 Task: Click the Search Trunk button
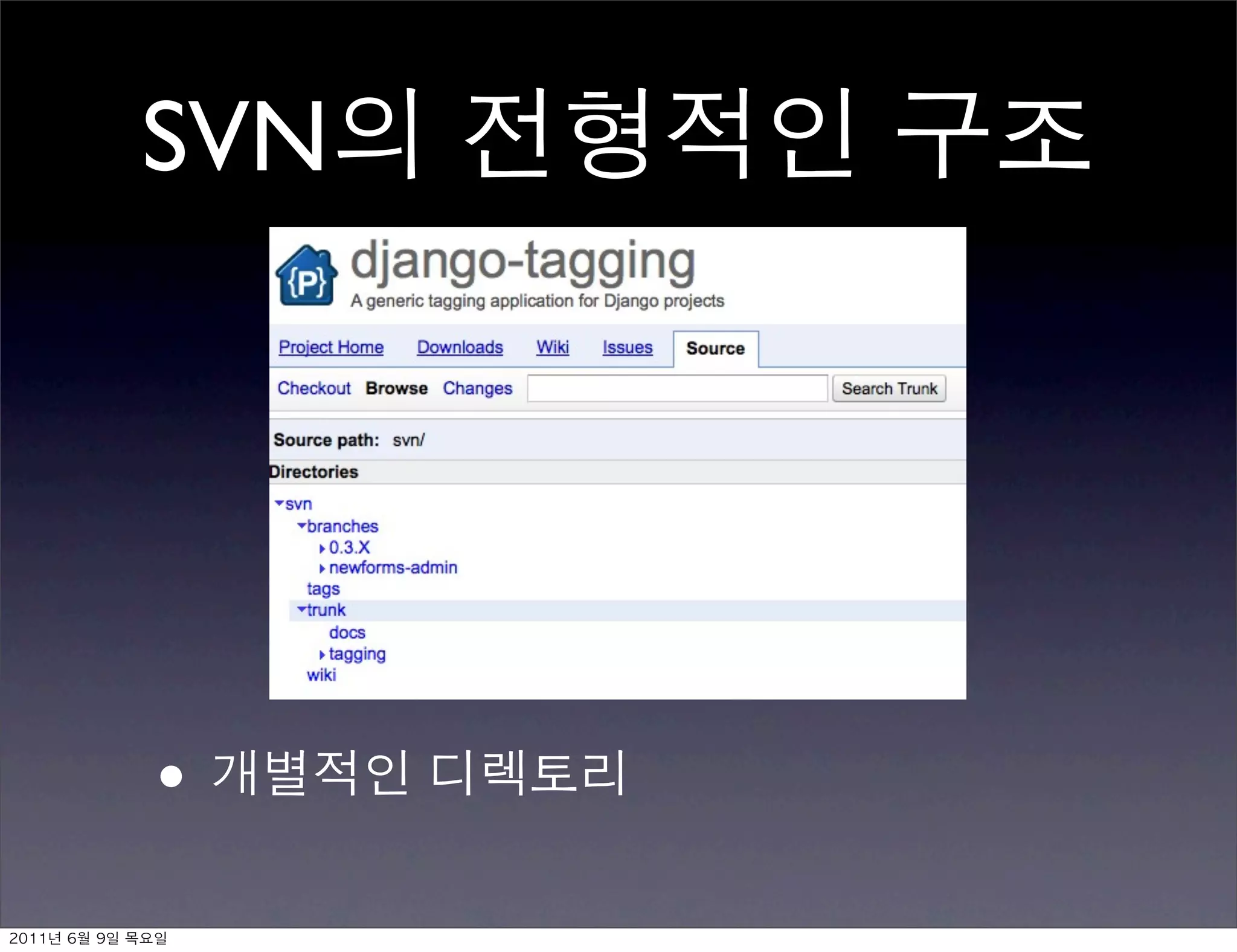coord(889,388)
